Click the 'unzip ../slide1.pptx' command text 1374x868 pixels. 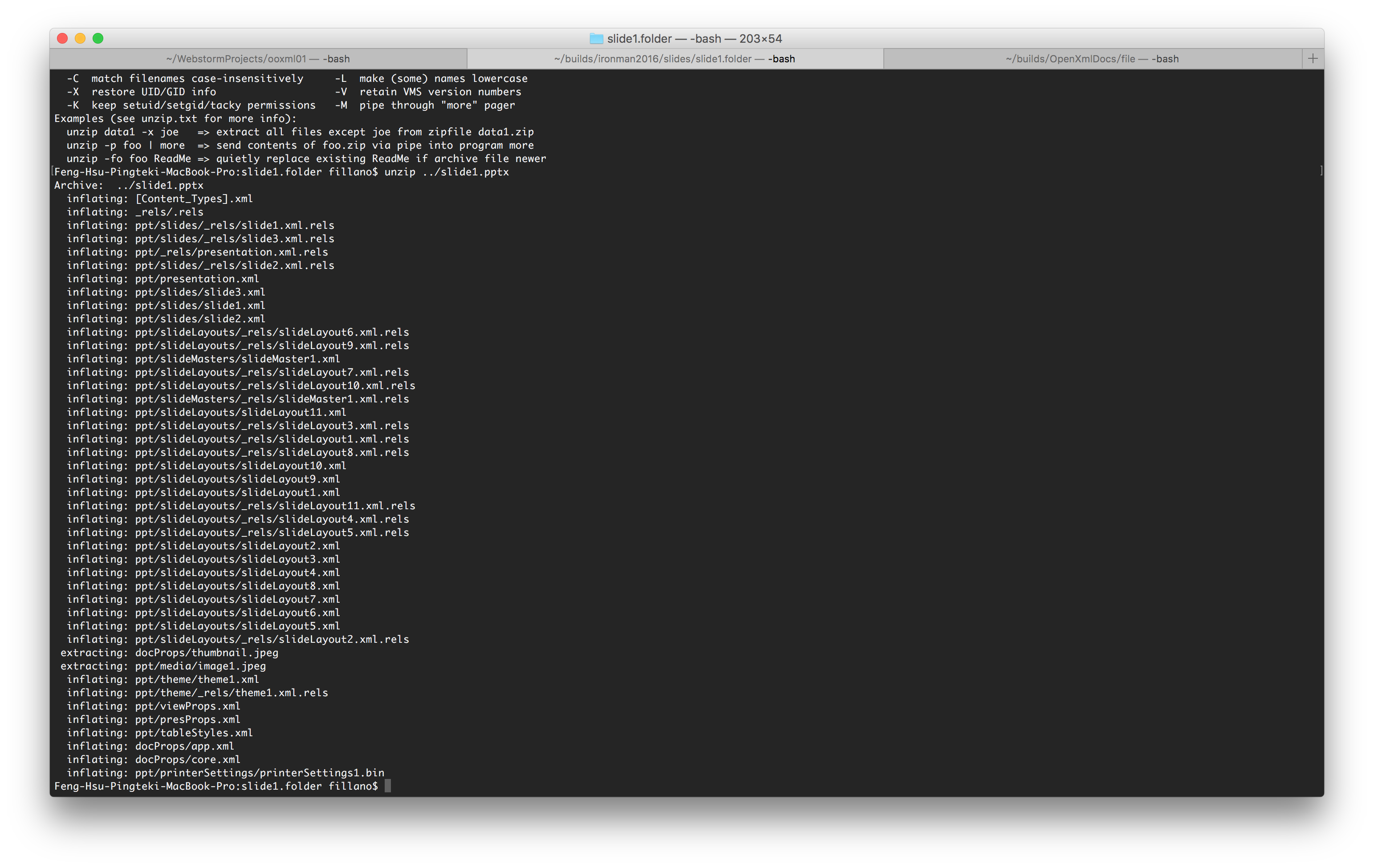click(x=446, y=172)
